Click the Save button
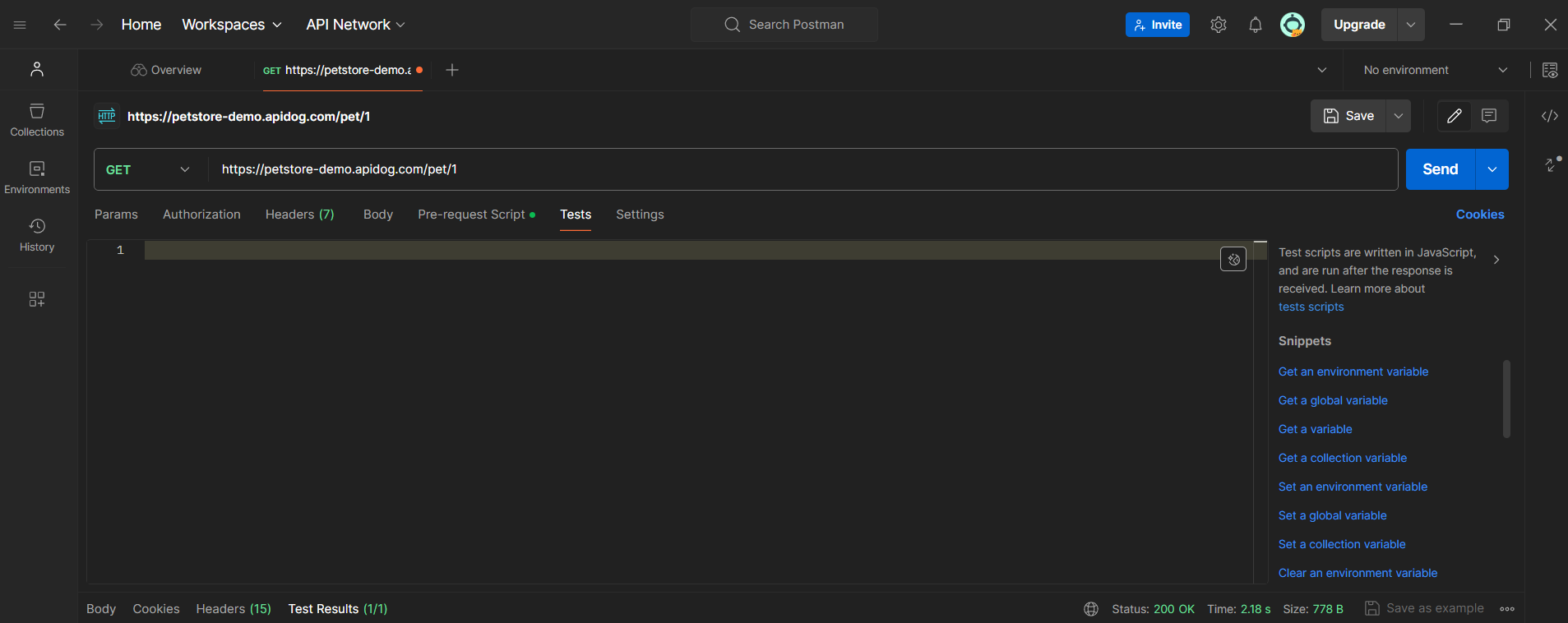 tap(1348, 116)
